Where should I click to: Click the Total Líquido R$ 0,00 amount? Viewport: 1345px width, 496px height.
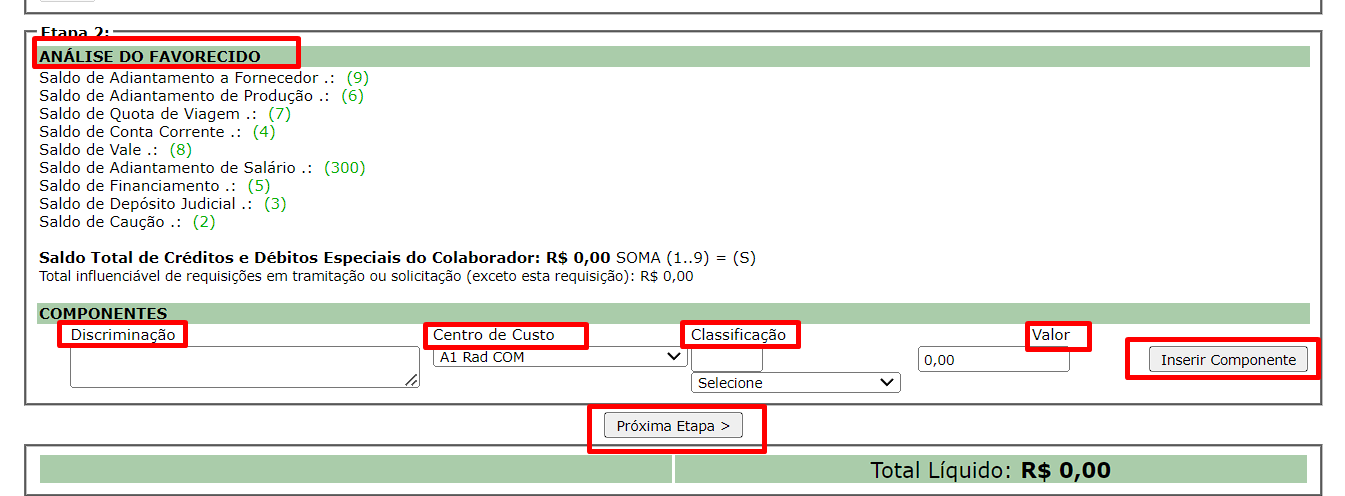pyautogui.click(x=1065, y=471)
